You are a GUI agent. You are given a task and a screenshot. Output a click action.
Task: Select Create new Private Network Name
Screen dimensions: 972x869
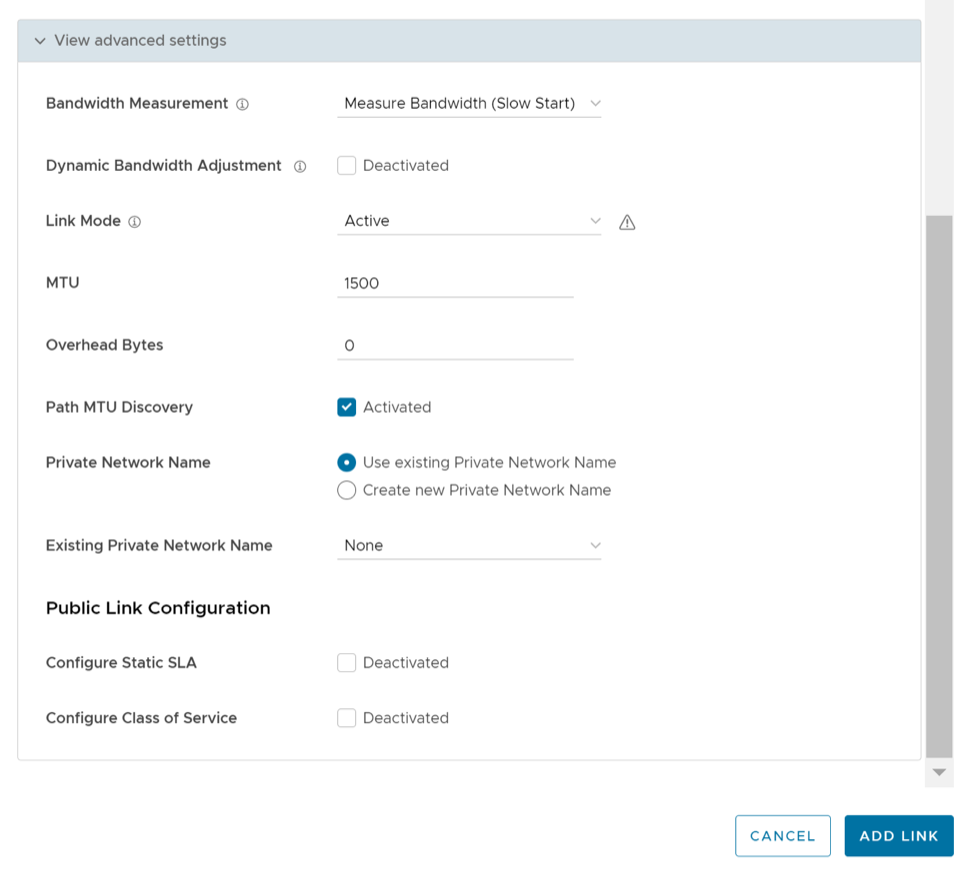tap(347, 490)
